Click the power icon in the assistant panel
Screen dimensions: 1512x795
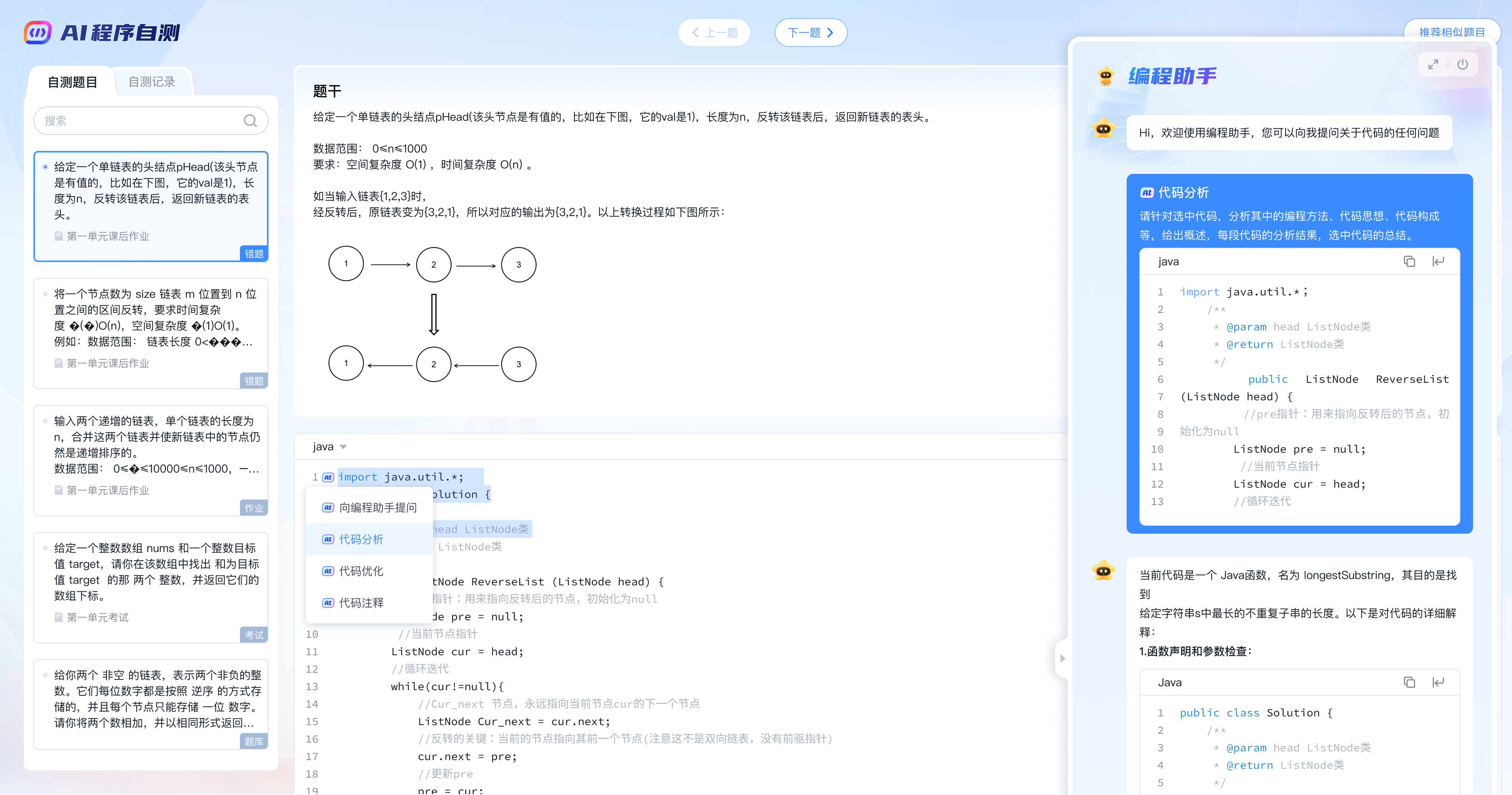click(1463, 65)
